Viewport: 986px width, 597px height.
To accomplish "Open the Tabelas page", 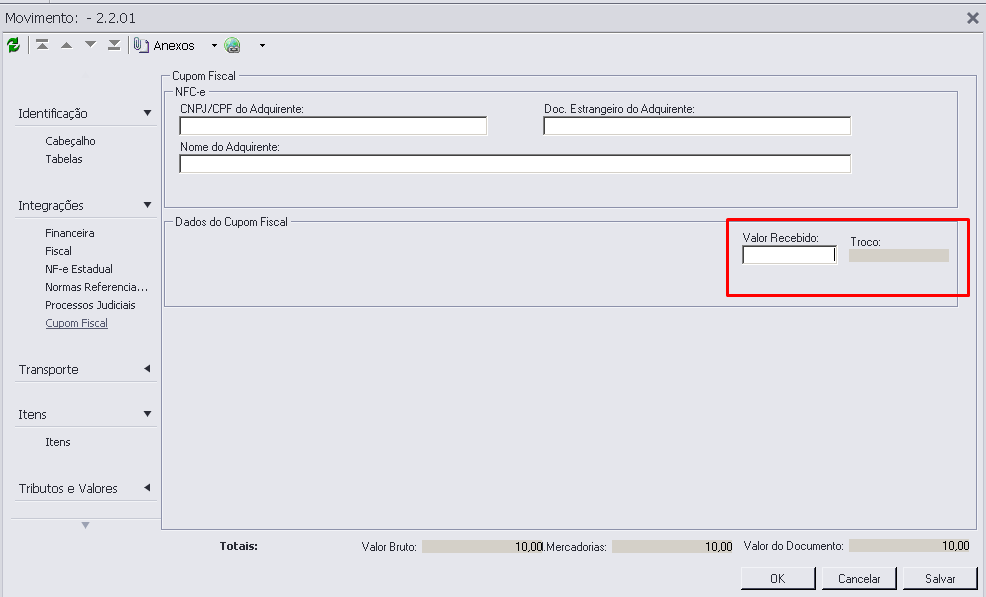I will (64, 159).
